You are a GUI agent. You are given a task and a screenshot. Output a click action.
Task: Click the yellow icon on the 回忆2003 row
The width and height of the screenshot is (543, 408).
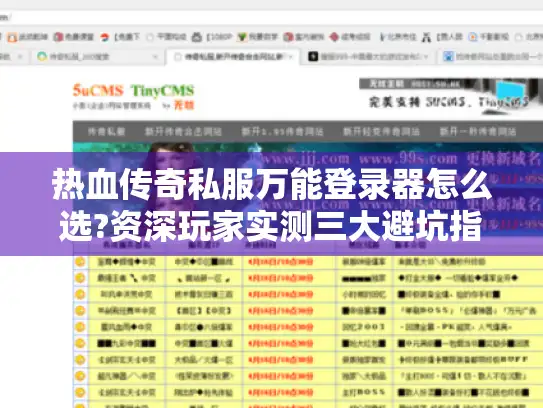(x=80, y=327)
